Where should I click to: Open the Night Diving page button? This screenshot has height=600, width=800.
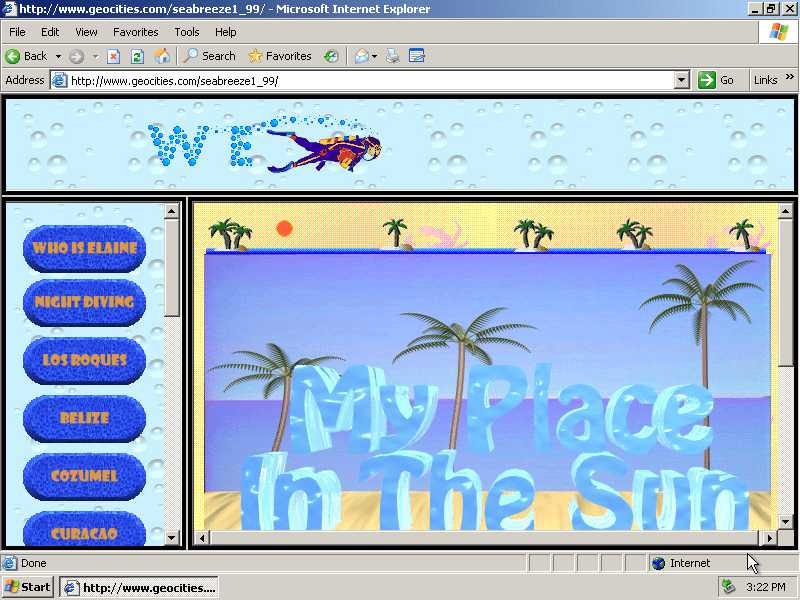(85, 303)
